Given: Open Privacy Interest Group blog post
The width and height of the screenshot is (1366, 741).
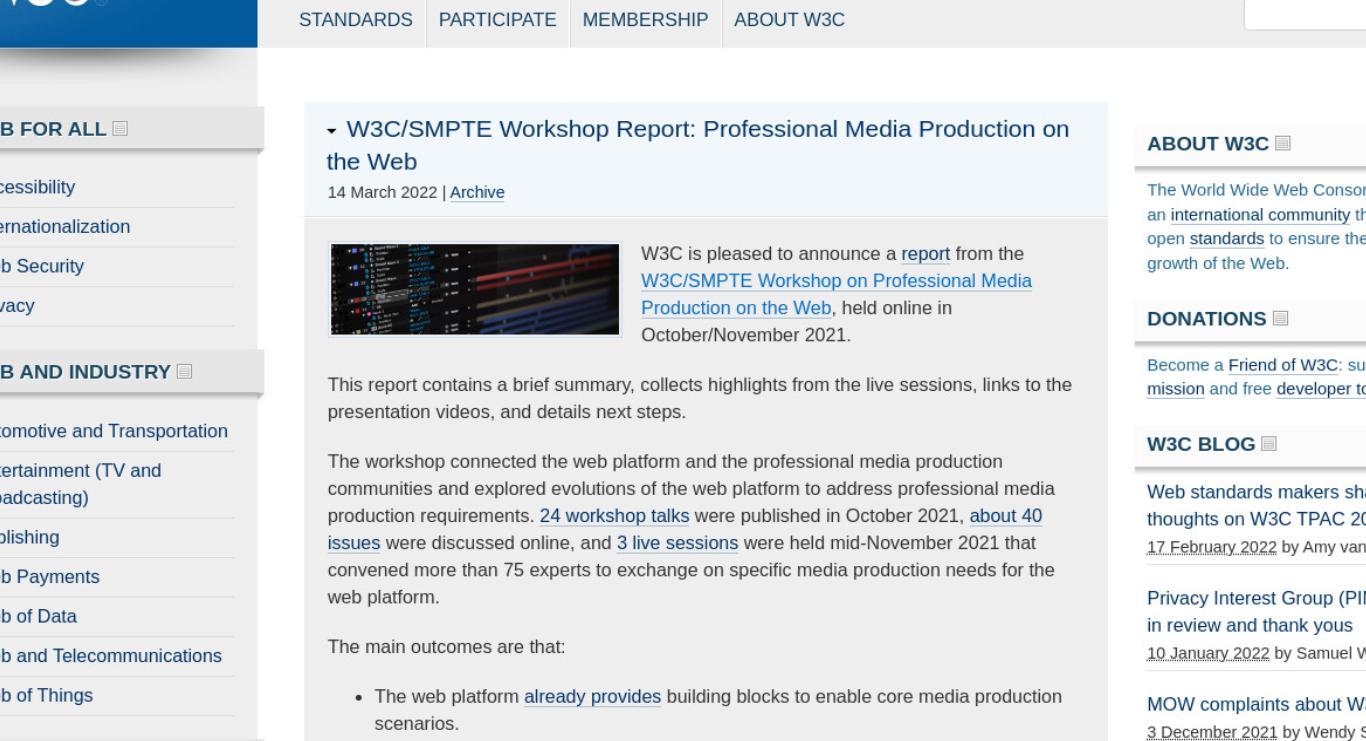Looking at the screenshot, I should (1256, 611).
